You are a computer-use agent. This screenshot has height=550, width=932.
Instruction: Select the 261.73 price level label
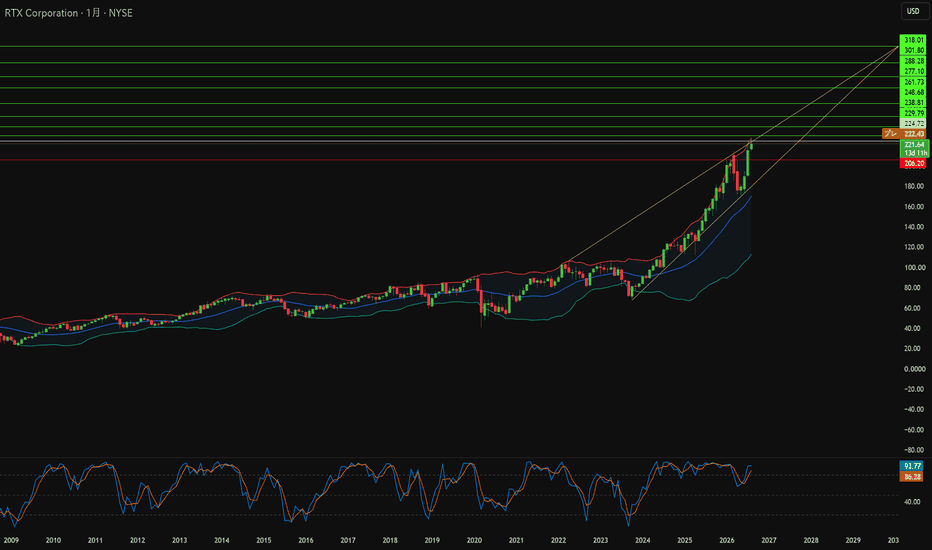pos(914,81)
